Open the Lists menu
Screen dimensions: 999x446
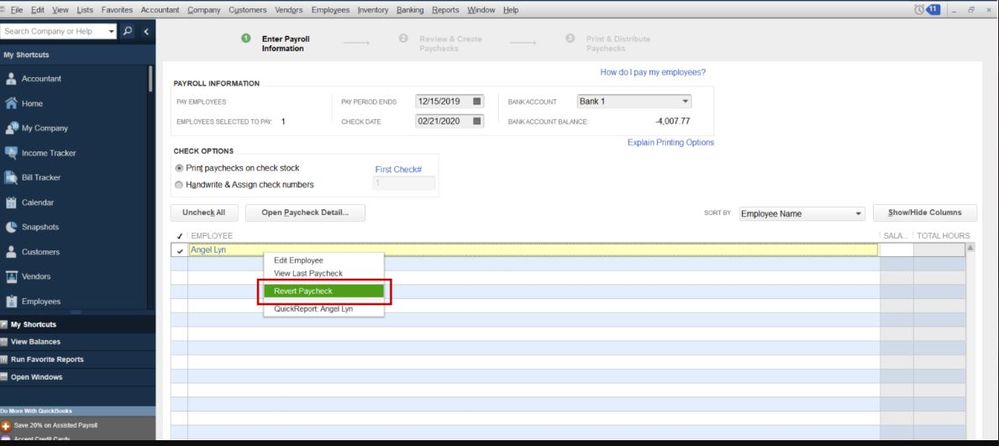click(x=85, y=10)
